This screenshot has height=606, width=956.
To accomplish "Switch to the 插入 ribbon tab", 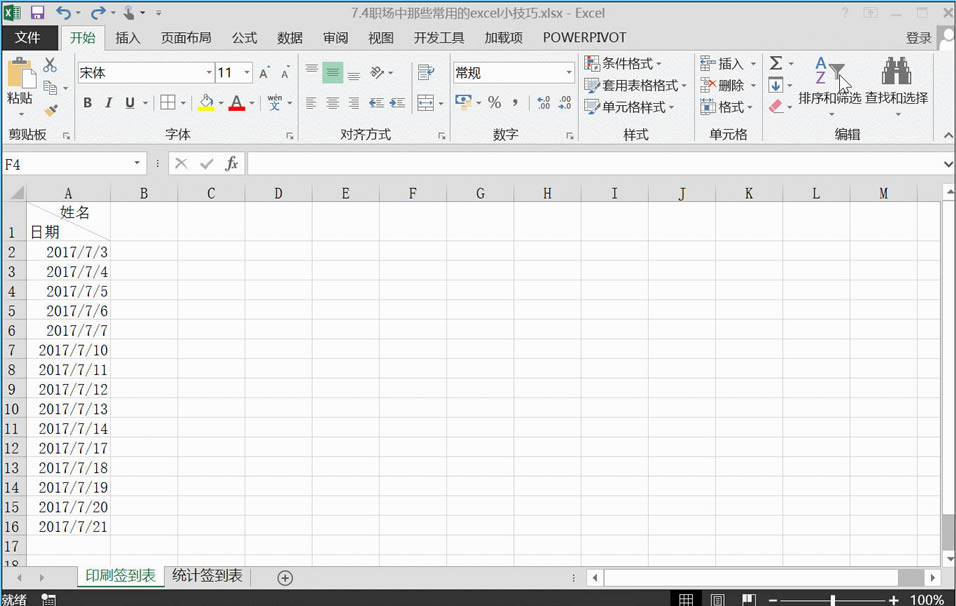I will [128, 37].
